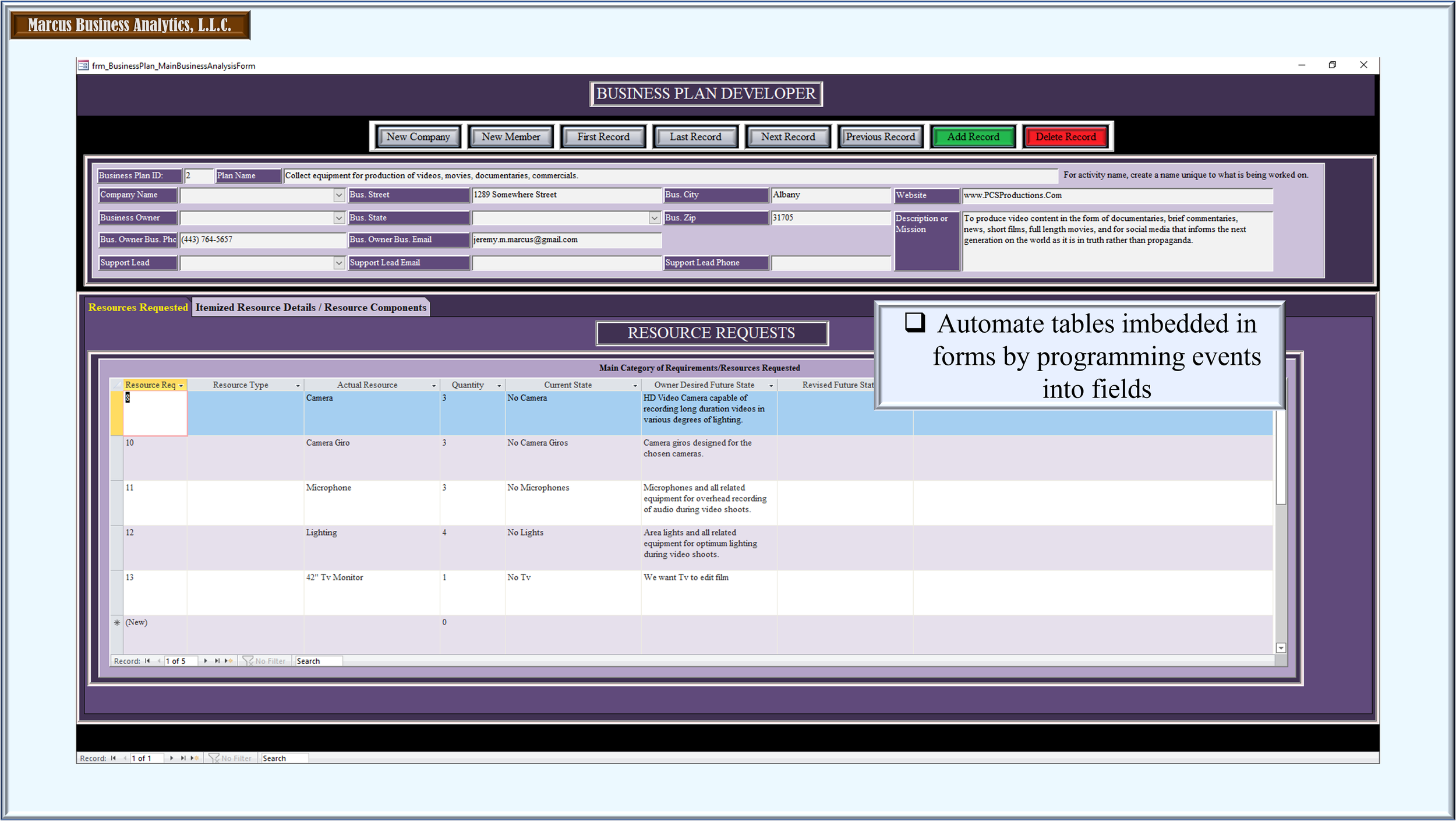Jump to last record in subform navigator
Screen dimensions: 1456x821
217,661
